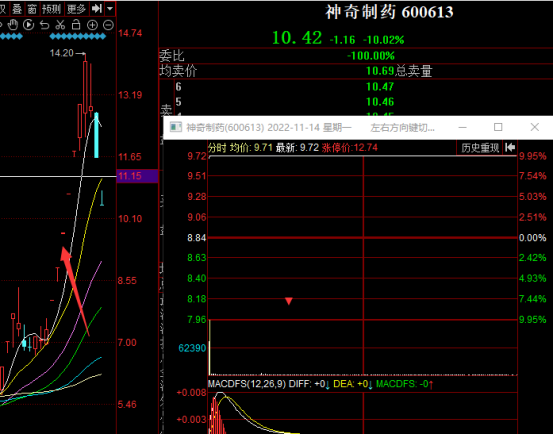Click the 神奇制药 600613 stock title
The width and height of the screenshot is (554, 435).
click(x=389, y=12)
